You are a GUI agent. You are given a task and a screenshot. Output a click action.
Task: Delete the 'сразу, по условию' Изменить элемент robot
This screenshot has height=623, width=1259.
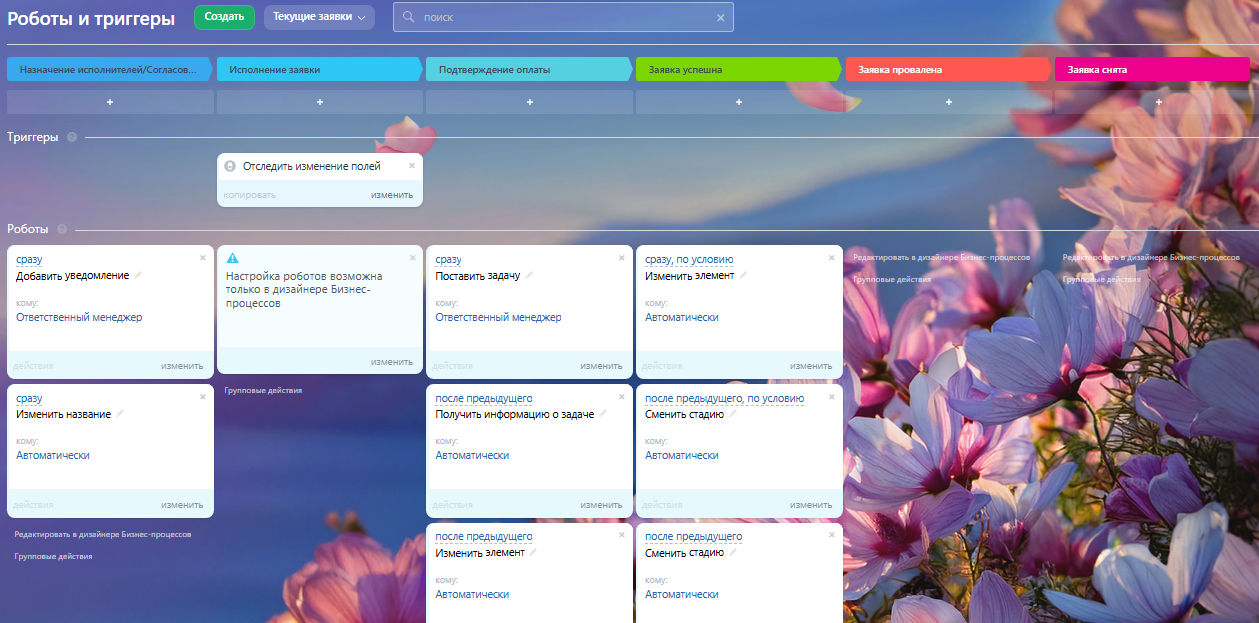(831, 257)
